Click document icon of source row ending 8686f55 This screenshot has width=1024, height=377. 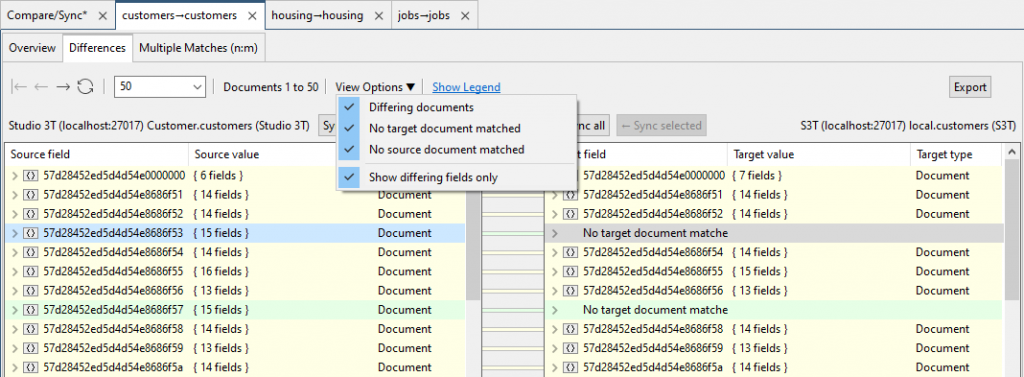[31, 271]
